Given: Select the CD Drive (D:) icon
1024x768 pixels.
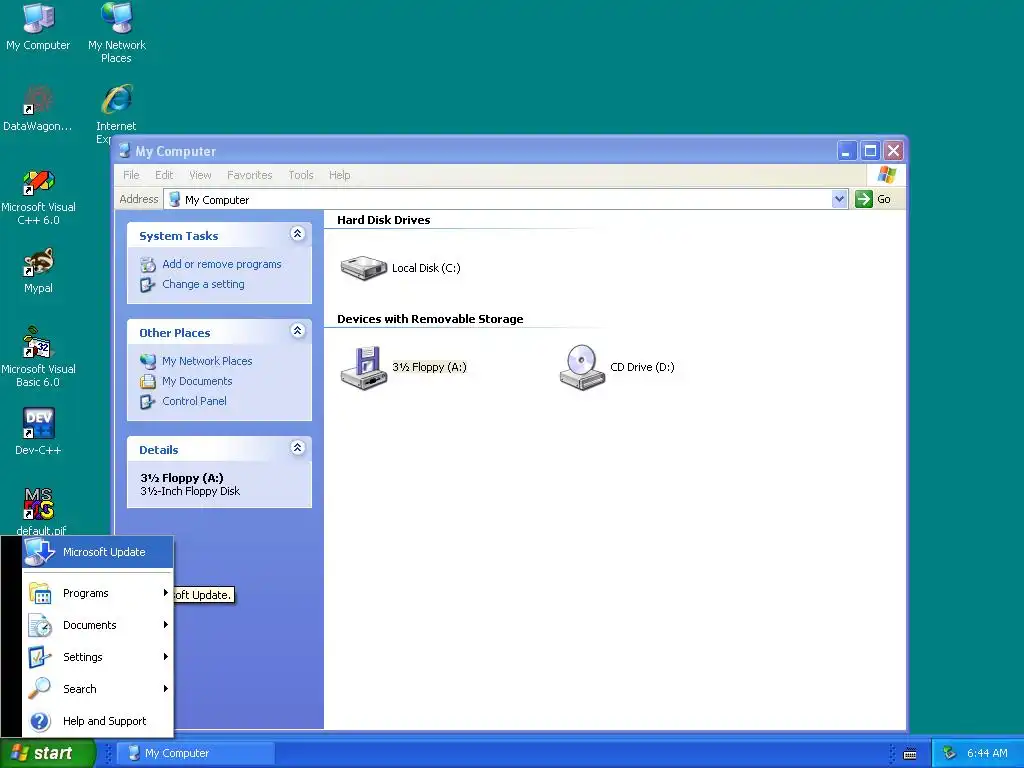Looking at the screenshot, I should 582,367.
